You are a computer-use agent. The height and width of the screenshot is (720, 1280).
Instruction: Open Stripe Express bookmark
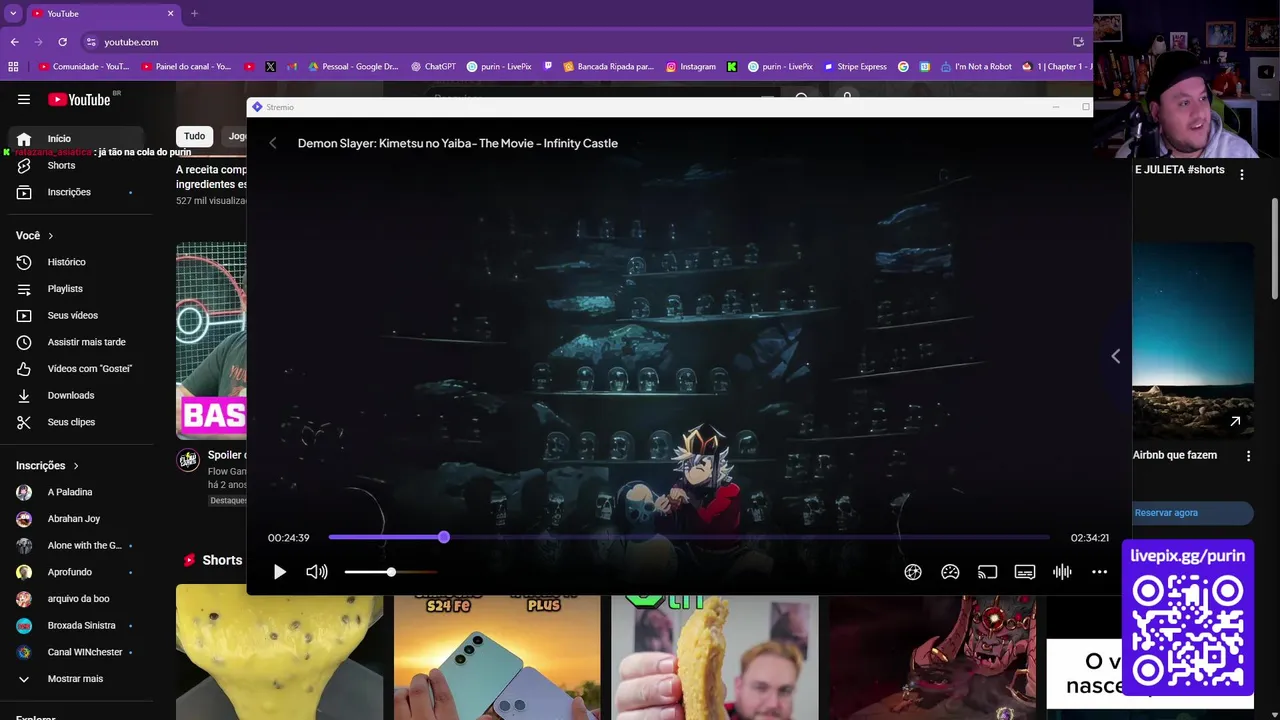click(x=855, y=67)
